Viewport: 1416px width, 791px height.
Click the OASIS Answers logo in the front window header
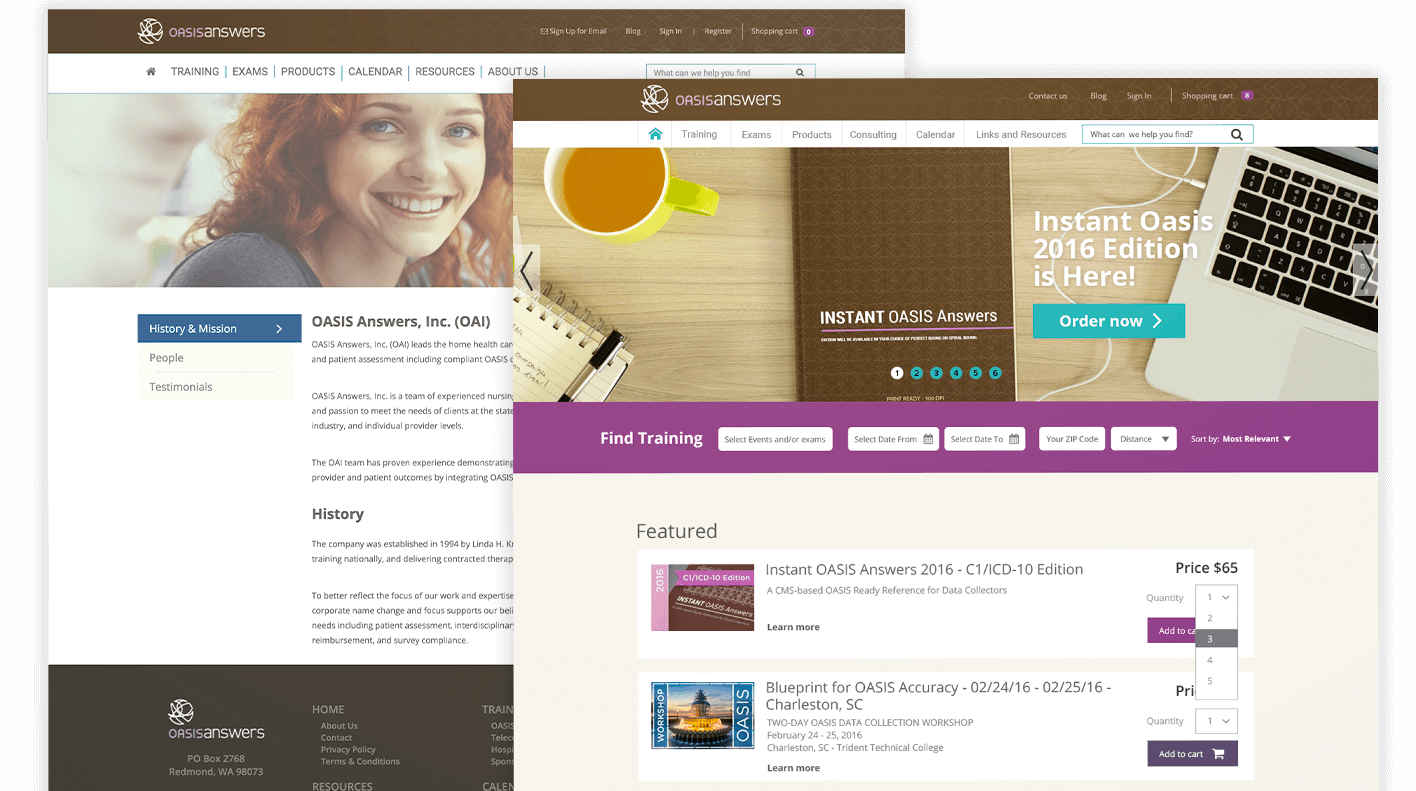point(711,99)
